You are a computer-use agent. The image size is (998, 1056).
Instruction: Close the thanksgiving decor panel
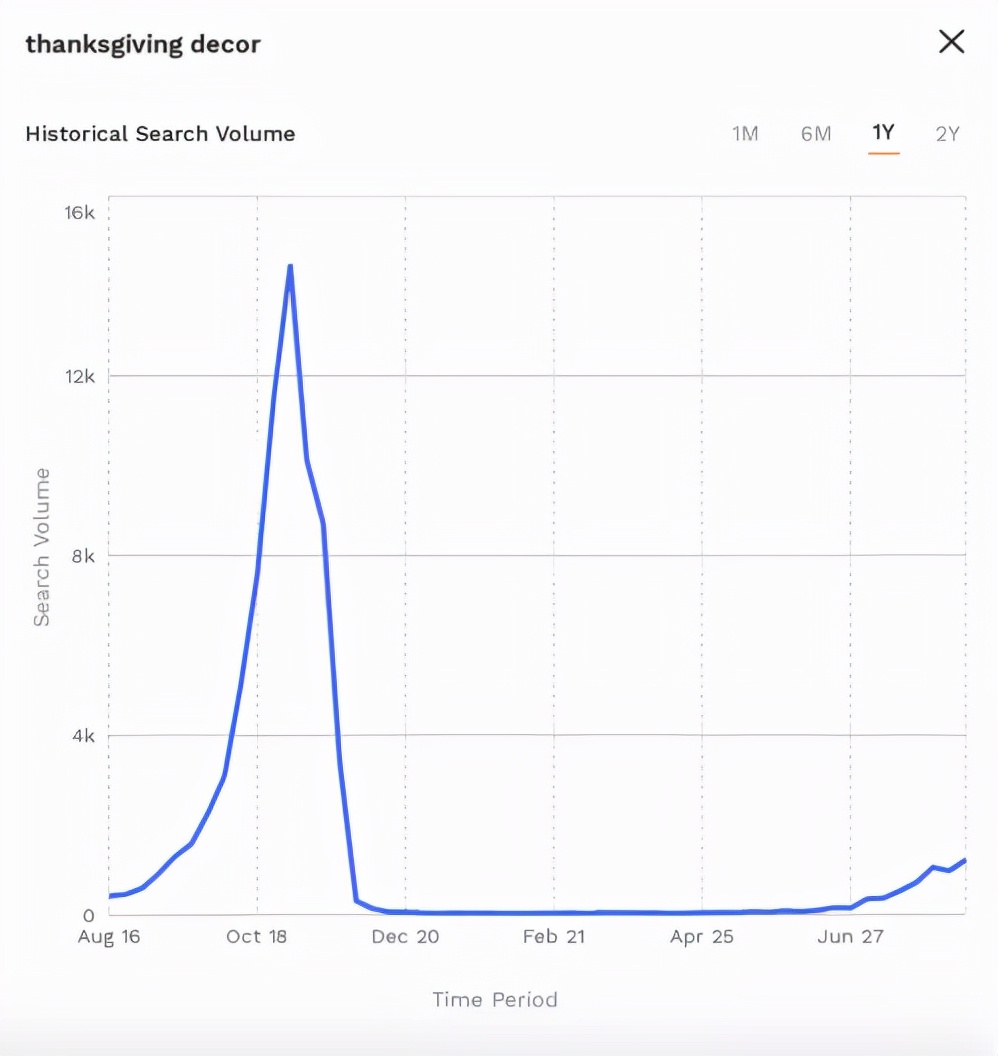tap(952, 42)
